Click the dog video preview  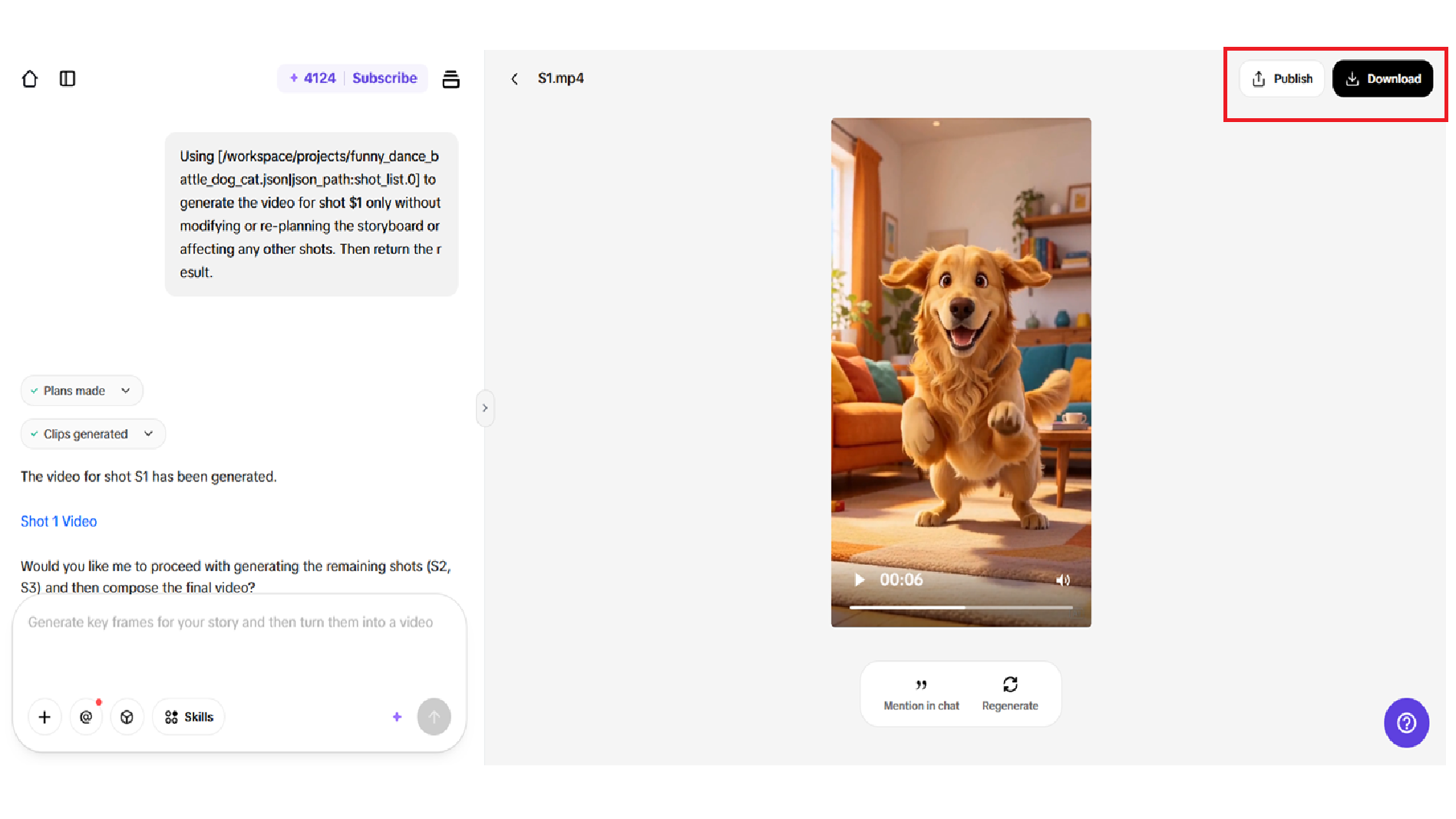coord(961,372)
